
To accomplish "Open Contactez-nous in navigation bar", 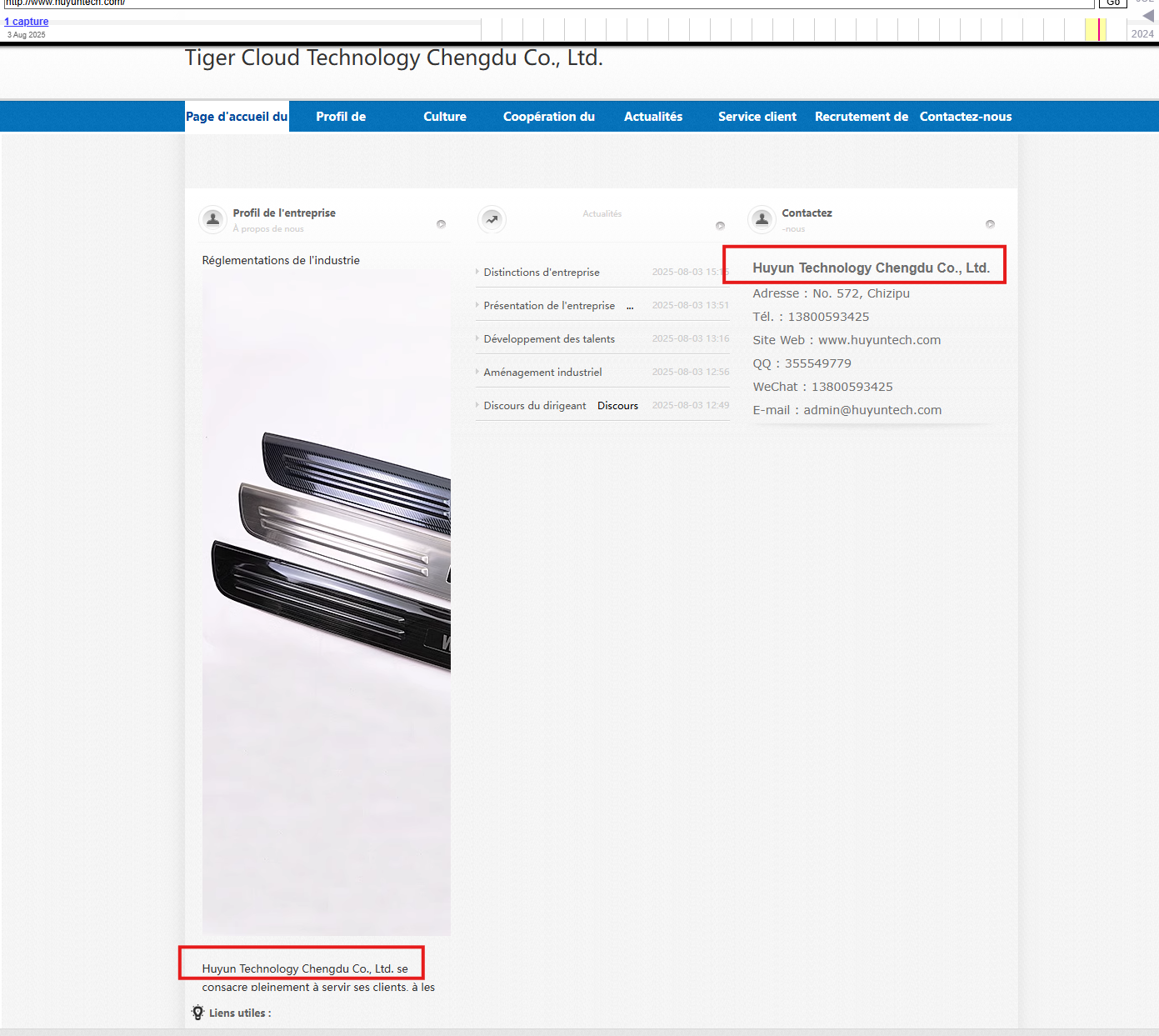I will pos(965,117).
